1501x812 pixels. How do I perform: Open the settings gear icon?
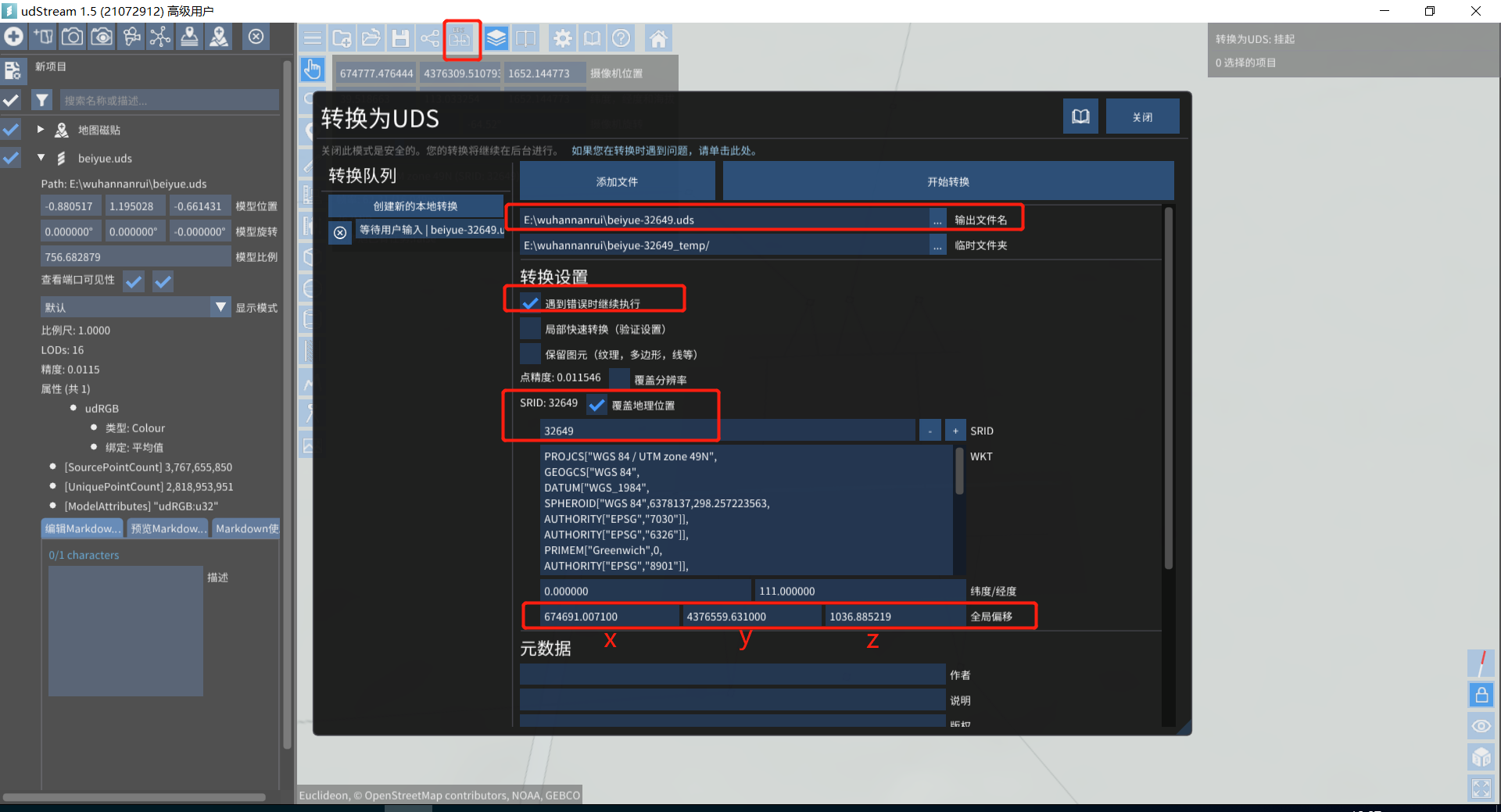pyautogui.click(x=562, y=38)
